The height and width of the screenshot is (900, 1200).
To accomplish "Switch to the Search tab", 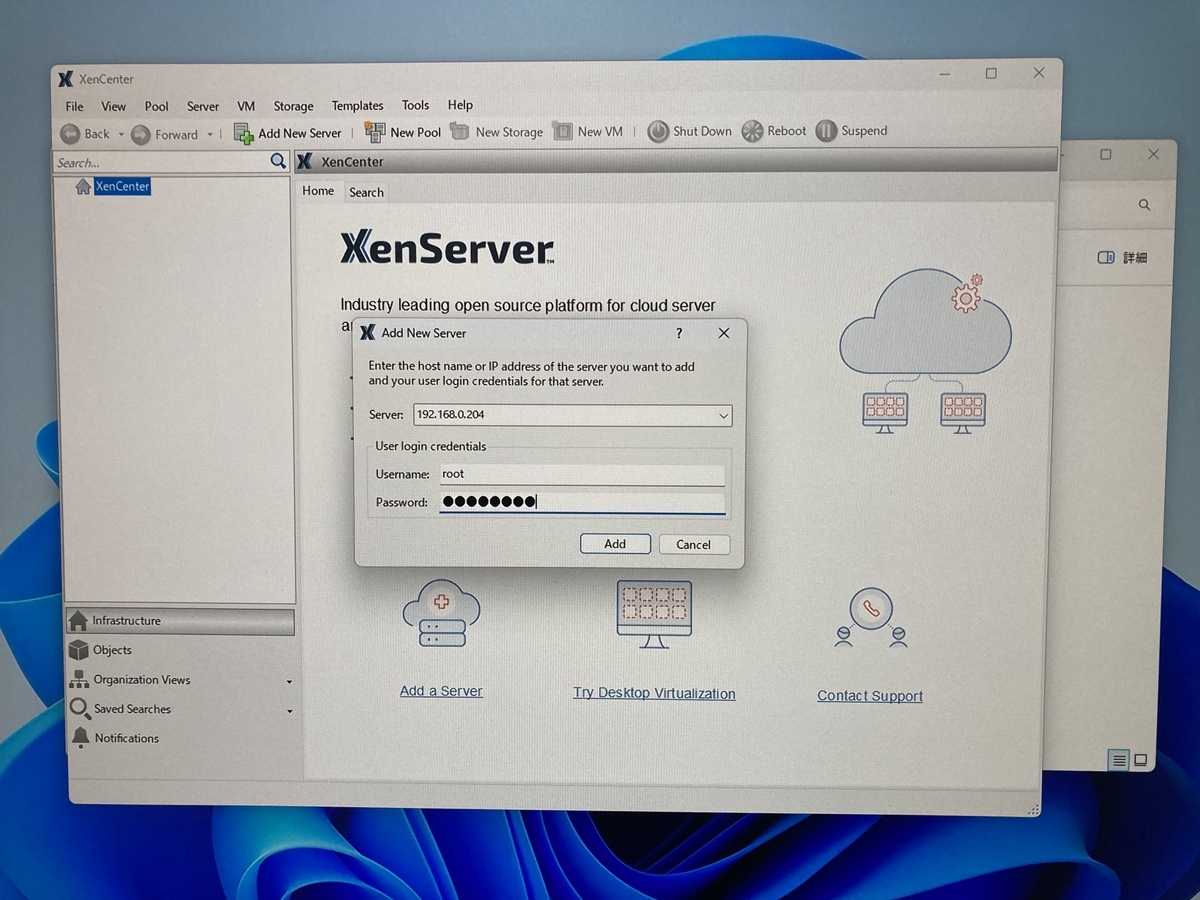I will click(x=366, y=192).
